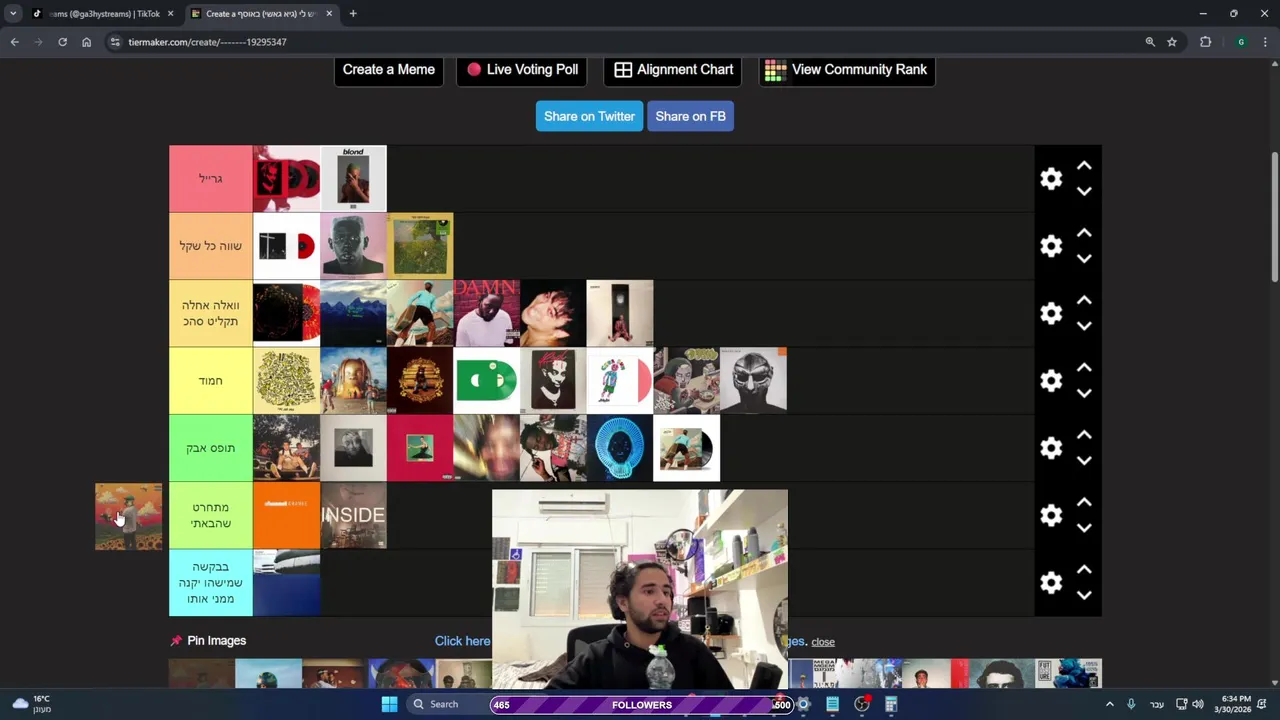Close the tiermaker Create a tab
This screenshot has height=720, width=1280.
329,13
